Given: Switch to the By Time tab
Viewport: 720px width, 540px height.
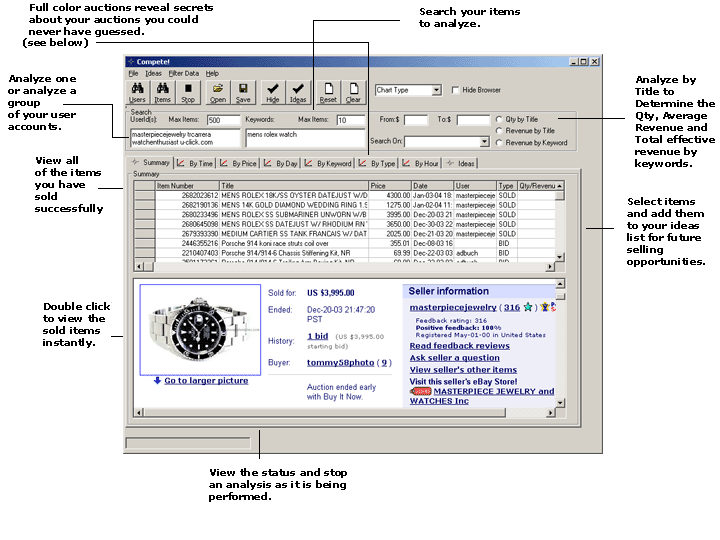Looking at the screenshot, I should coord(195,163).
